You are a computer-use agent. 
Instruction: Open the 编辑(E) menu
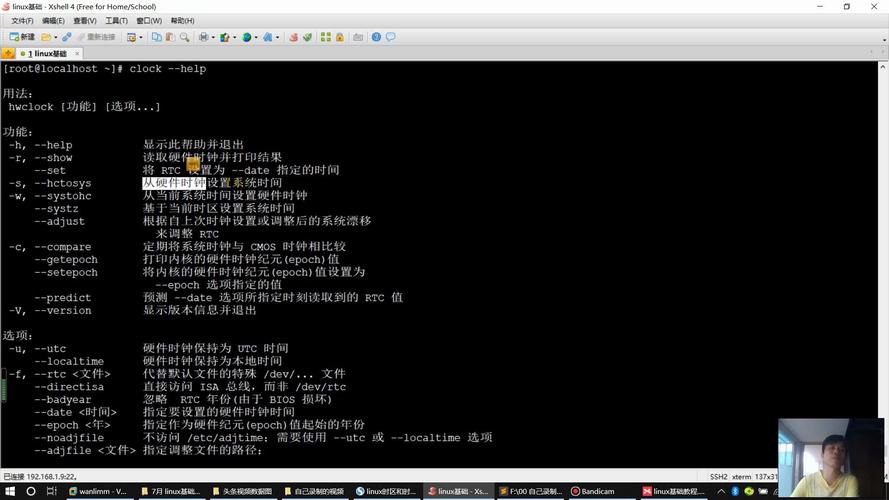click(x=53, y=20)
